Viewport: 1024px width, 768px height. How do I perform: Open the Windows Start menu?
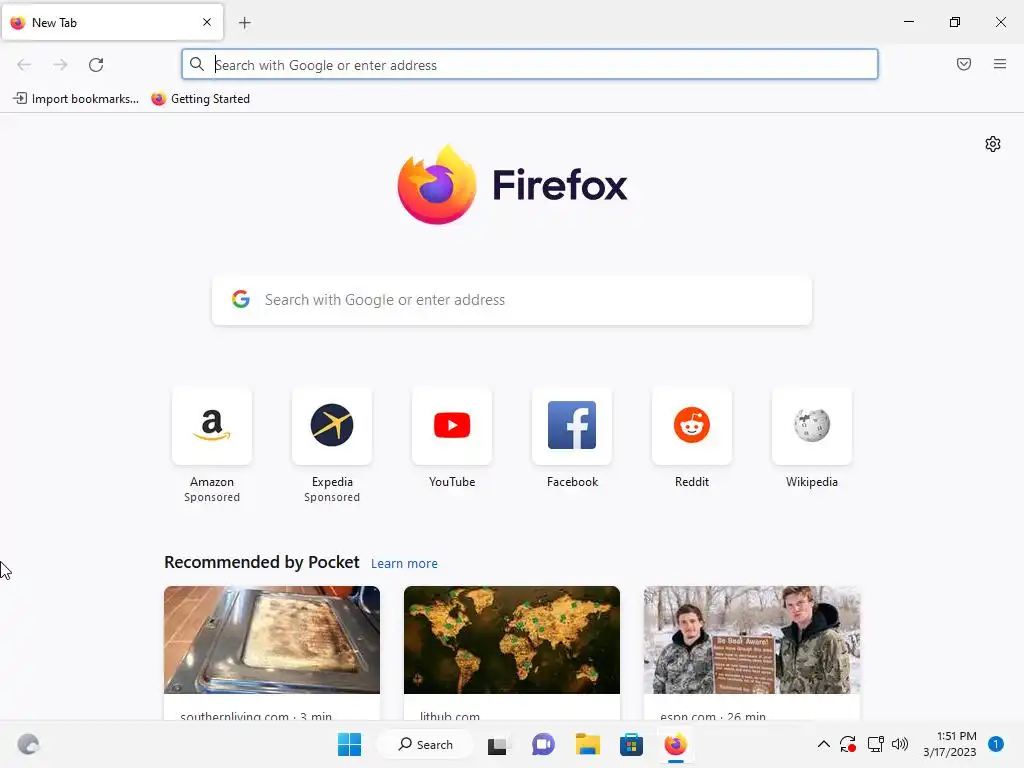tap(349, 744)
